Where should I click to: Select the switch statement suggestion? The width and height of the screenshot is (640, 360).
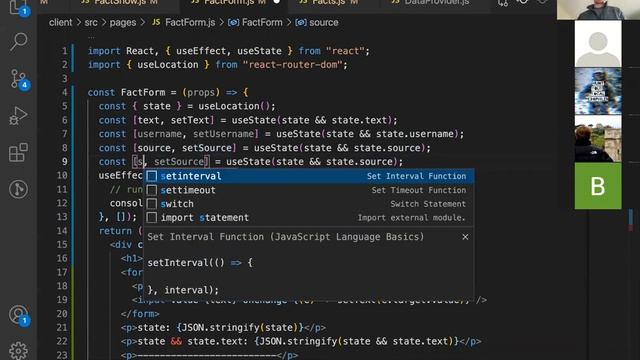(309, 204)
